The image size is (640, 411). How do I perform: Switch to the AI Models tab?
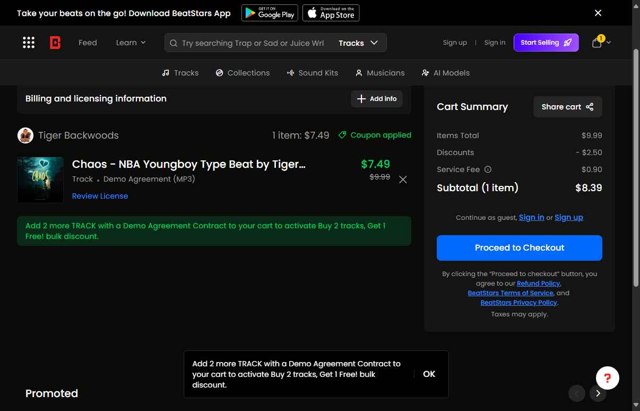(x=445, y=73)
